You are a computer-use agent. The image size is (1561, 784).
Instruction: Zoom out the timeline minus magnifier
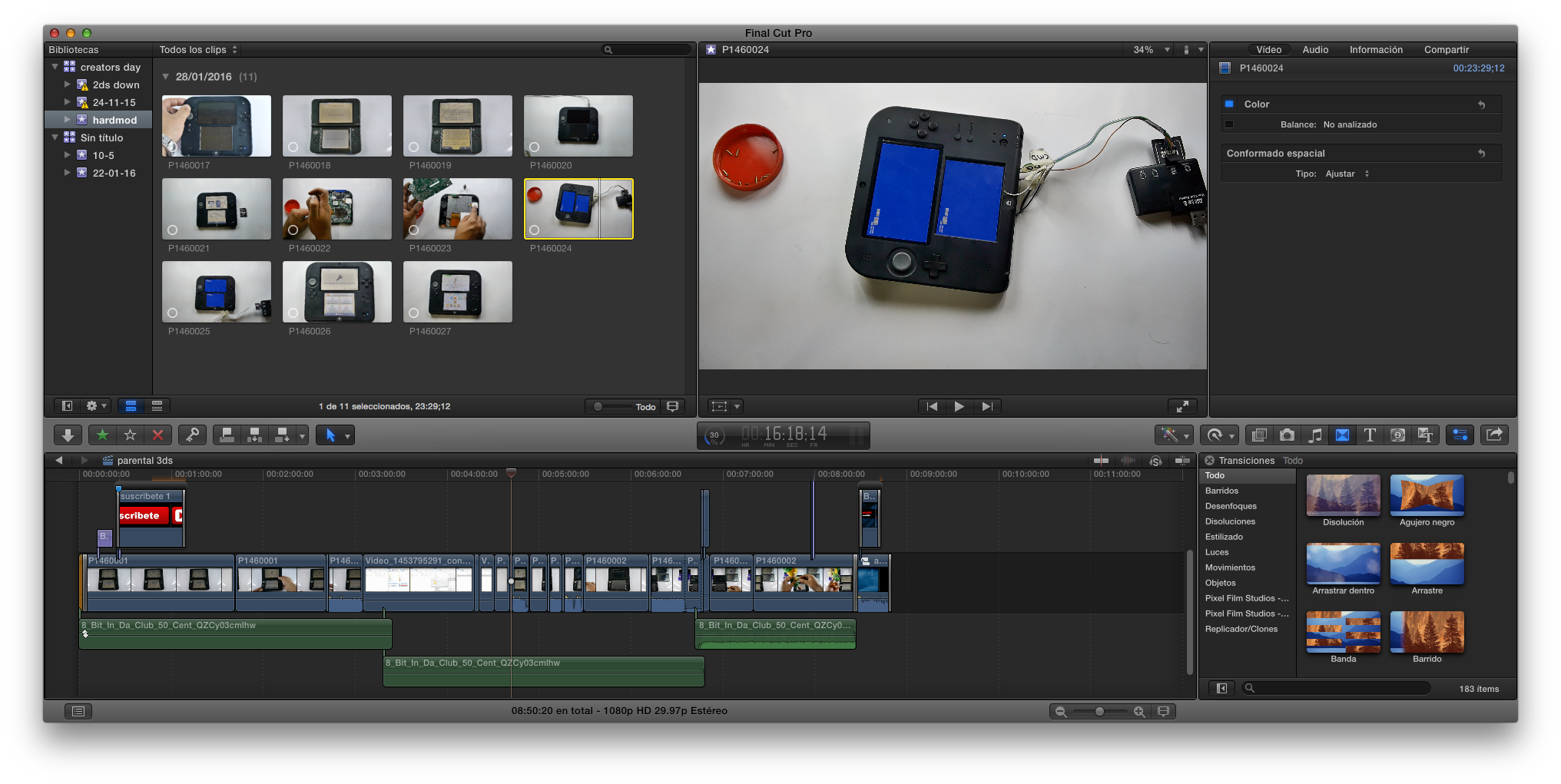[x=1061, y=712]
